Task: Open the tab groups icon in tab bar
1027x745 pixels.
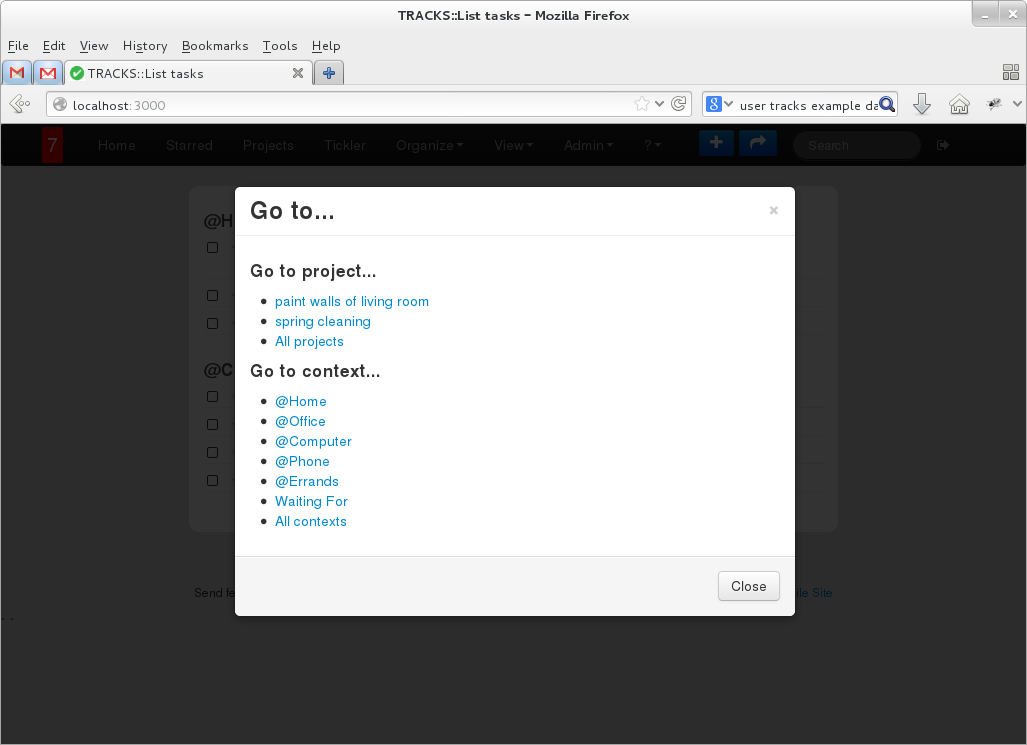Action: [1010, 72]
